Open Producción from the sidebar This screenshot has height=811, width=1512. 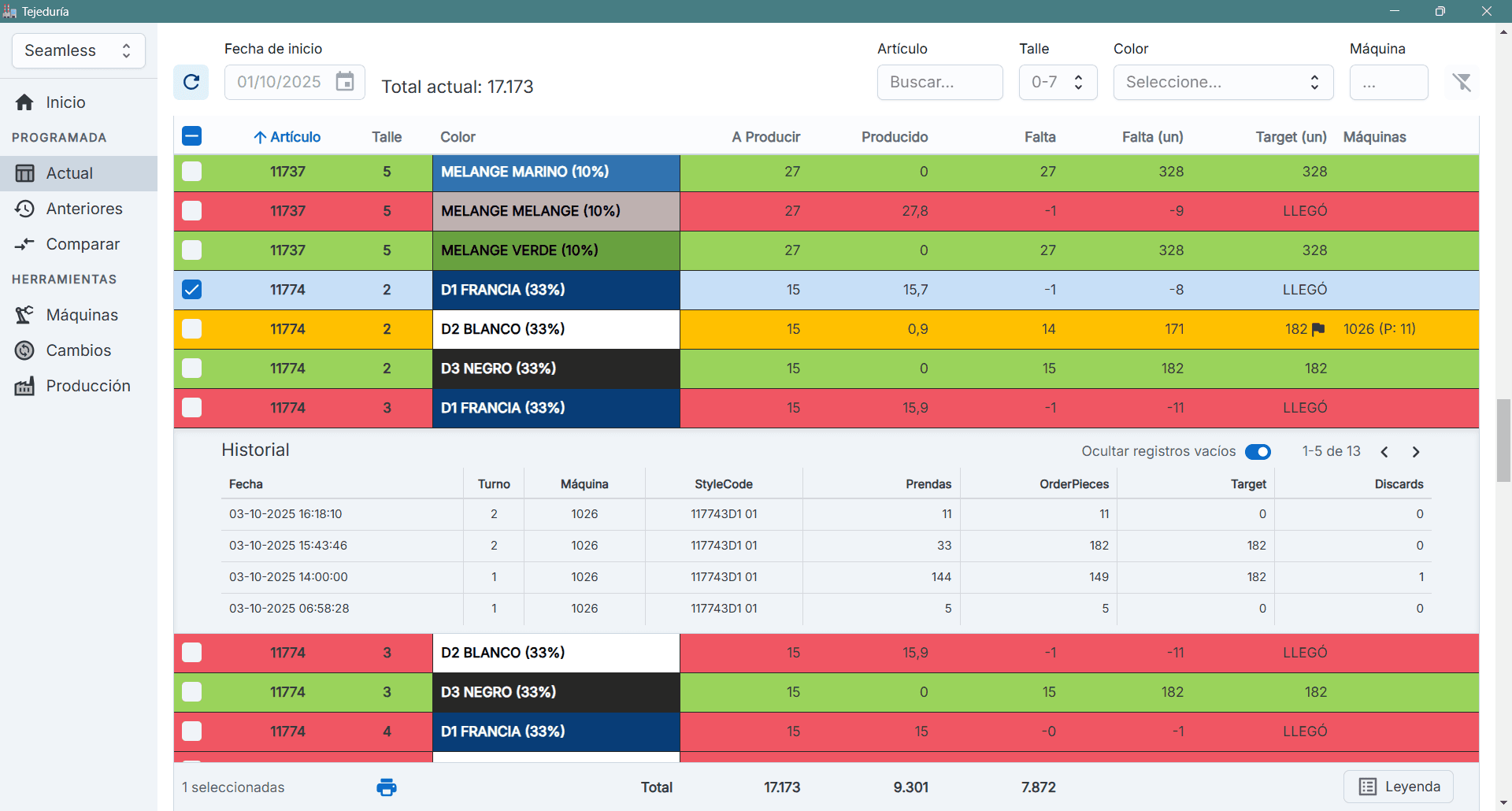point(88,386)
